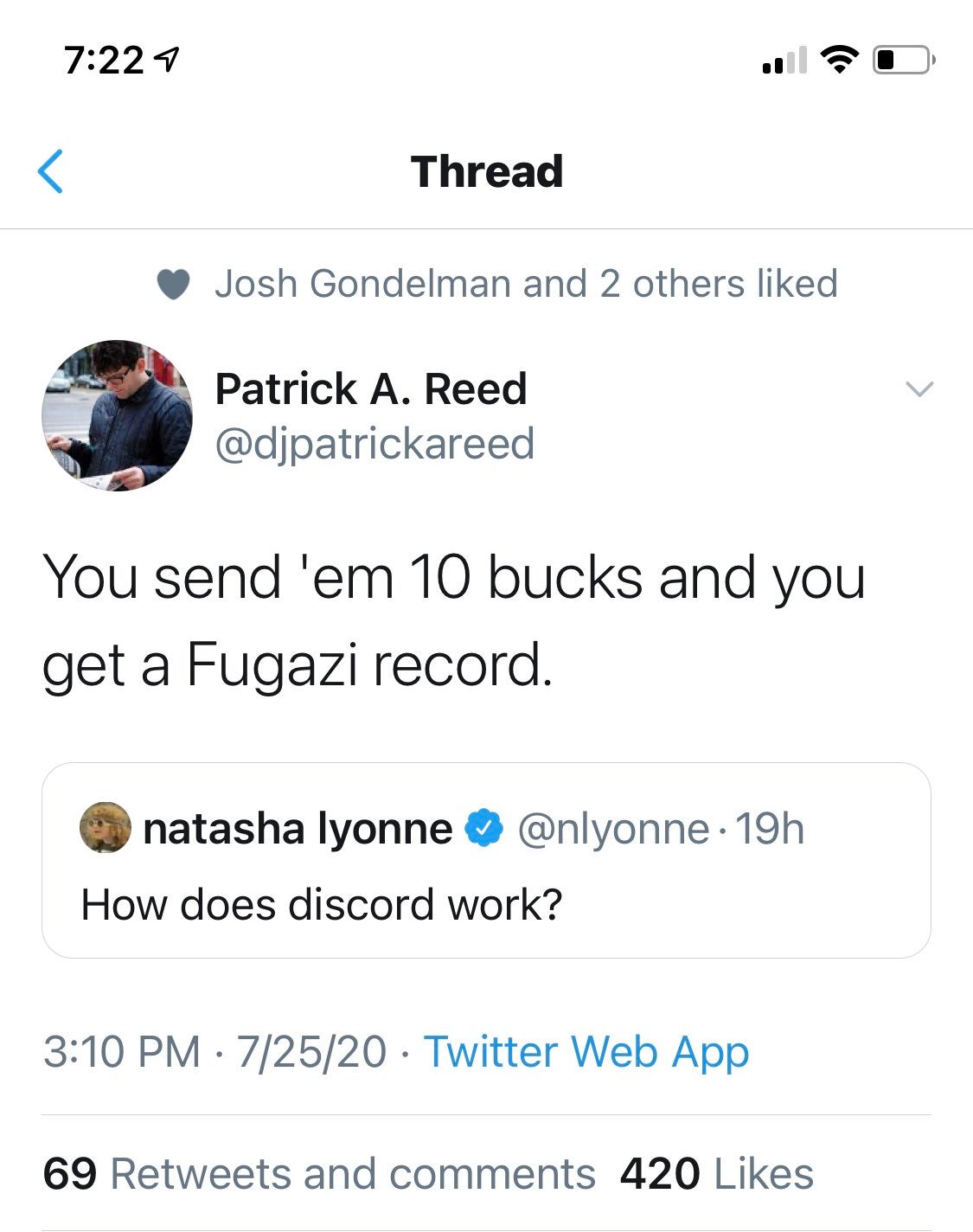This screenshot has width=973, height=1232.
Task: Tap the Josh Gondelman liked notice
Action: [526, 284]
